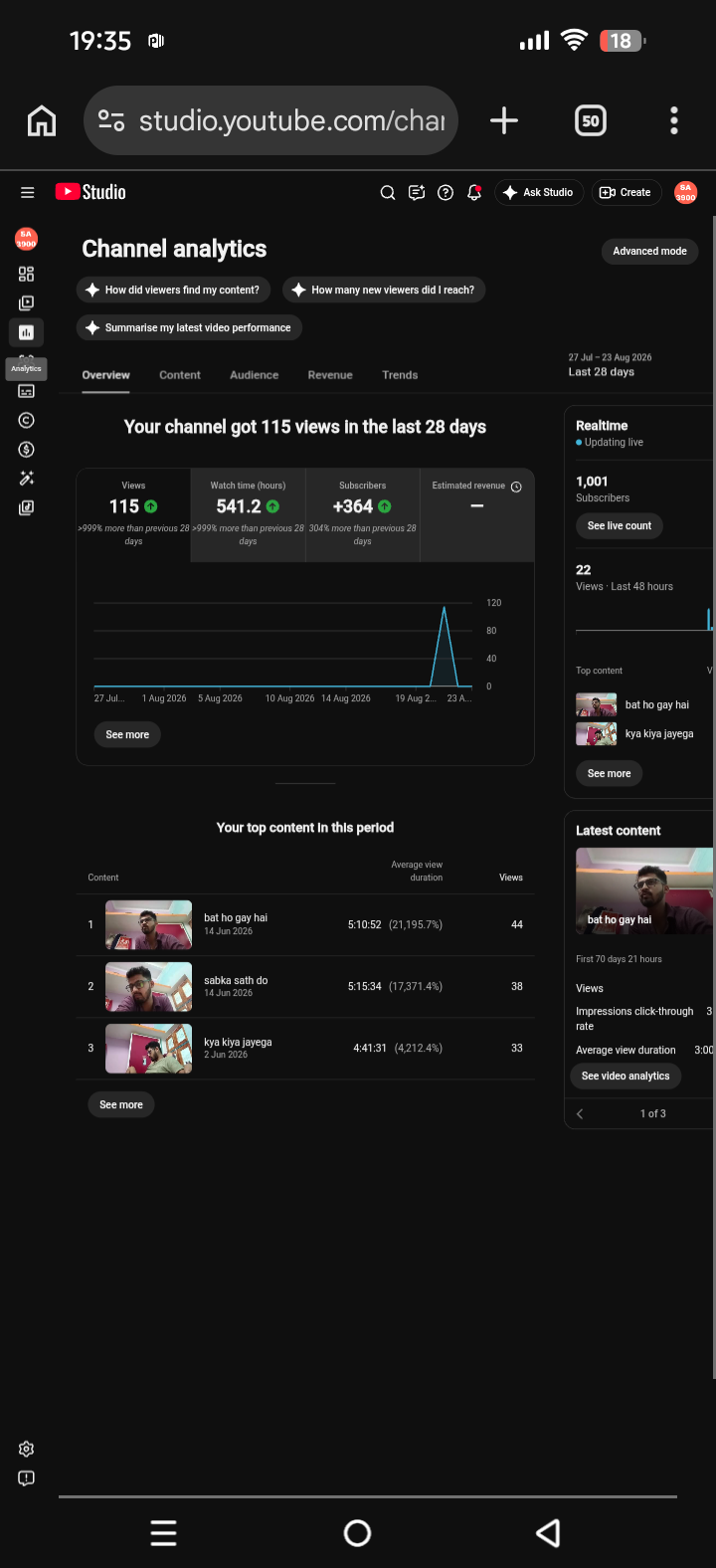Open 'sabka sath do' top content thumbnail
The image size is (716, 1568).
point(149,987)
